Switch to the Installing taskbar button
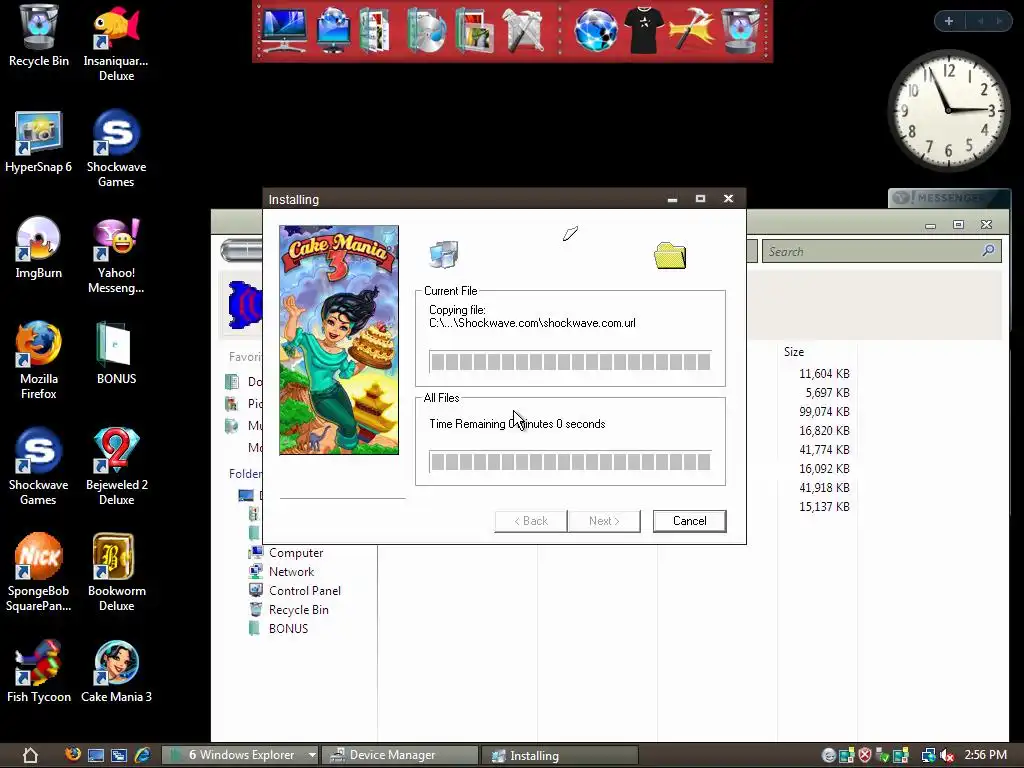Screen dimensions: 1024x768 [x=560, y=756]
